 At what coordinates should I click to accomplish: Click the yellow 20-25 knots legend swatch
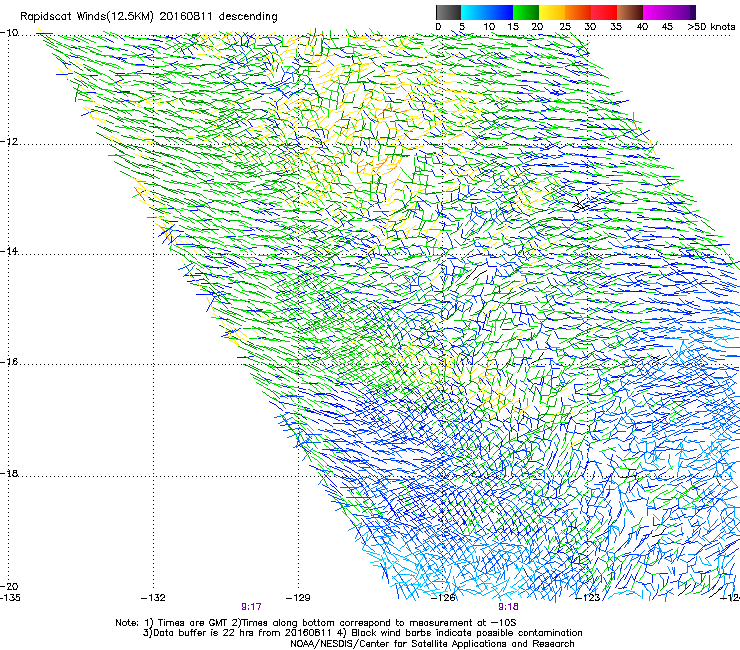[x=552, y=12]
